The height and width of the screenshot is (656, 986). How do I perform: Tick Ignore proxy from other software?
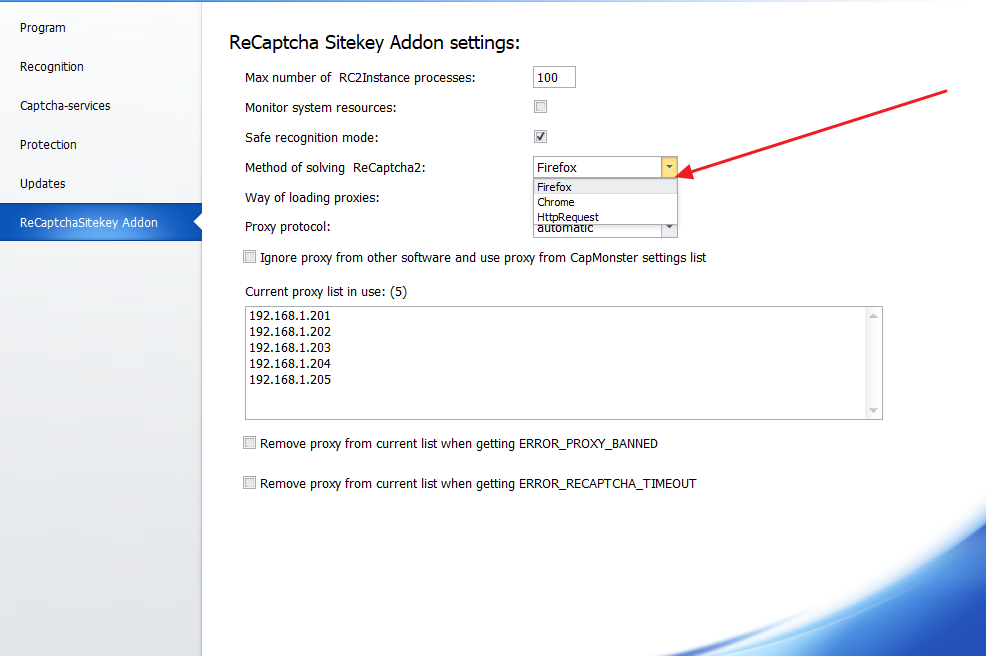[250, 257]
